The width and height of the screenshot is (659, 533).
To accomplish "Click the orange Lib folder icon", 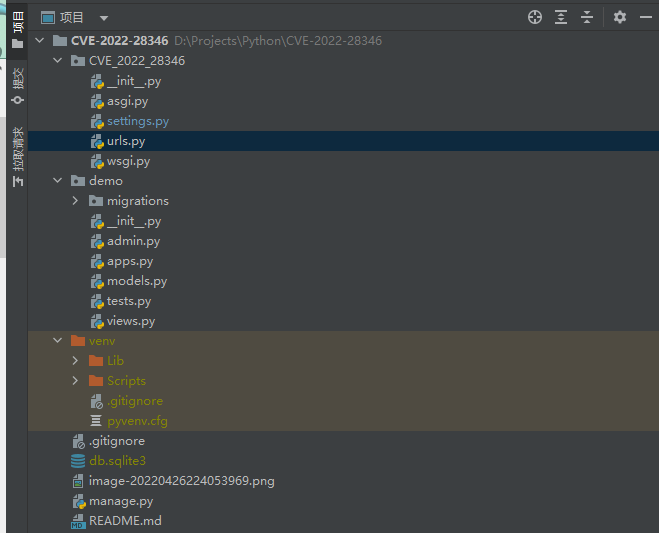I will 96,361.
